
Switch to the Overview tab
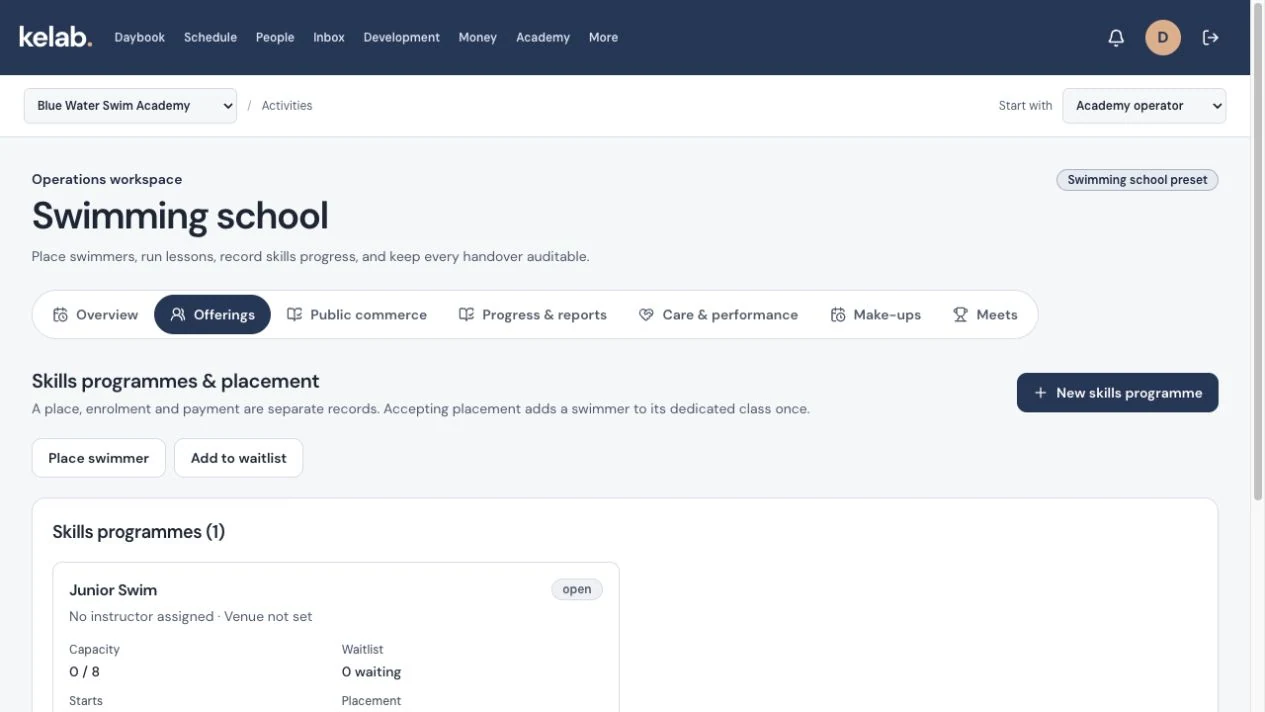coord(95,315)
